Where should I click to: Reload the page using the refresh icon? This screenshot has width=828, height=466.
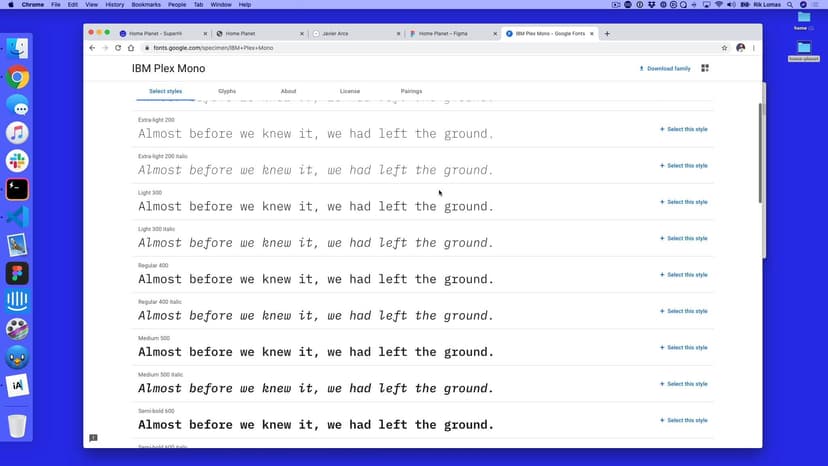(118, 48)
